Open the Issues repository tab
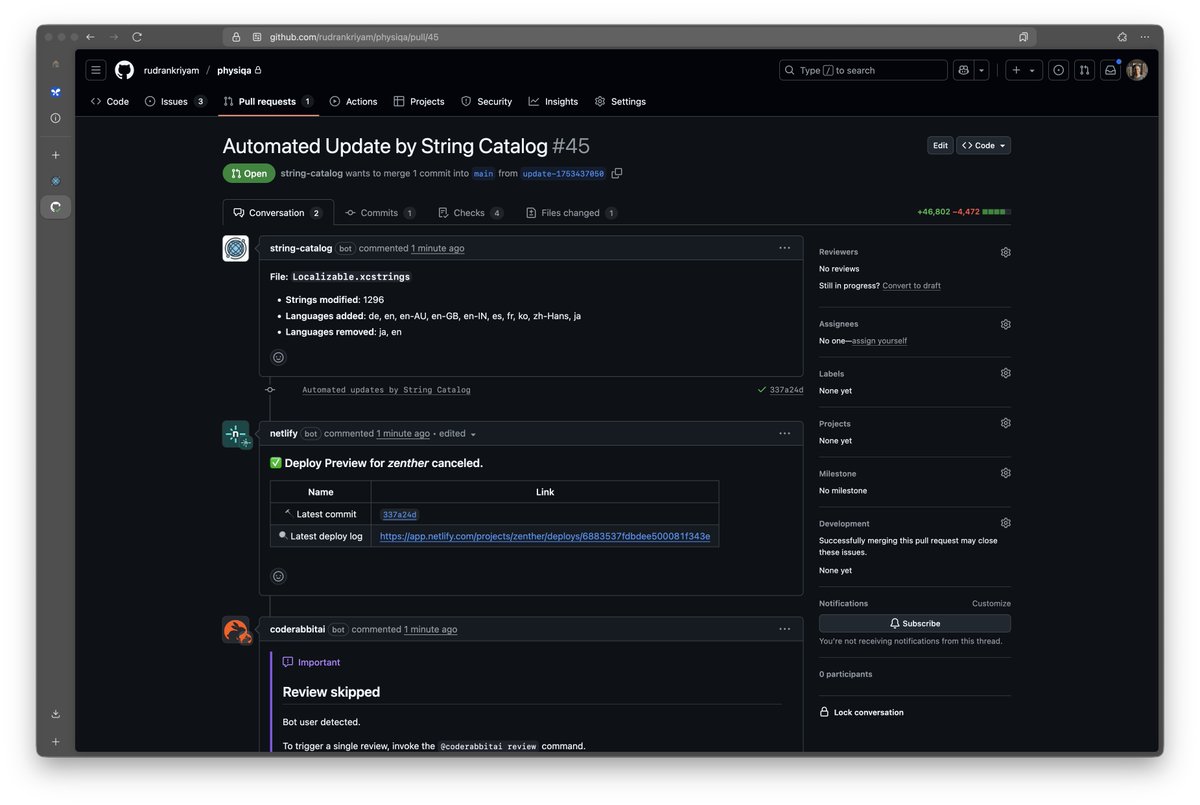The height and width of the screenshot is (805, 1200). tap(175, 101)
